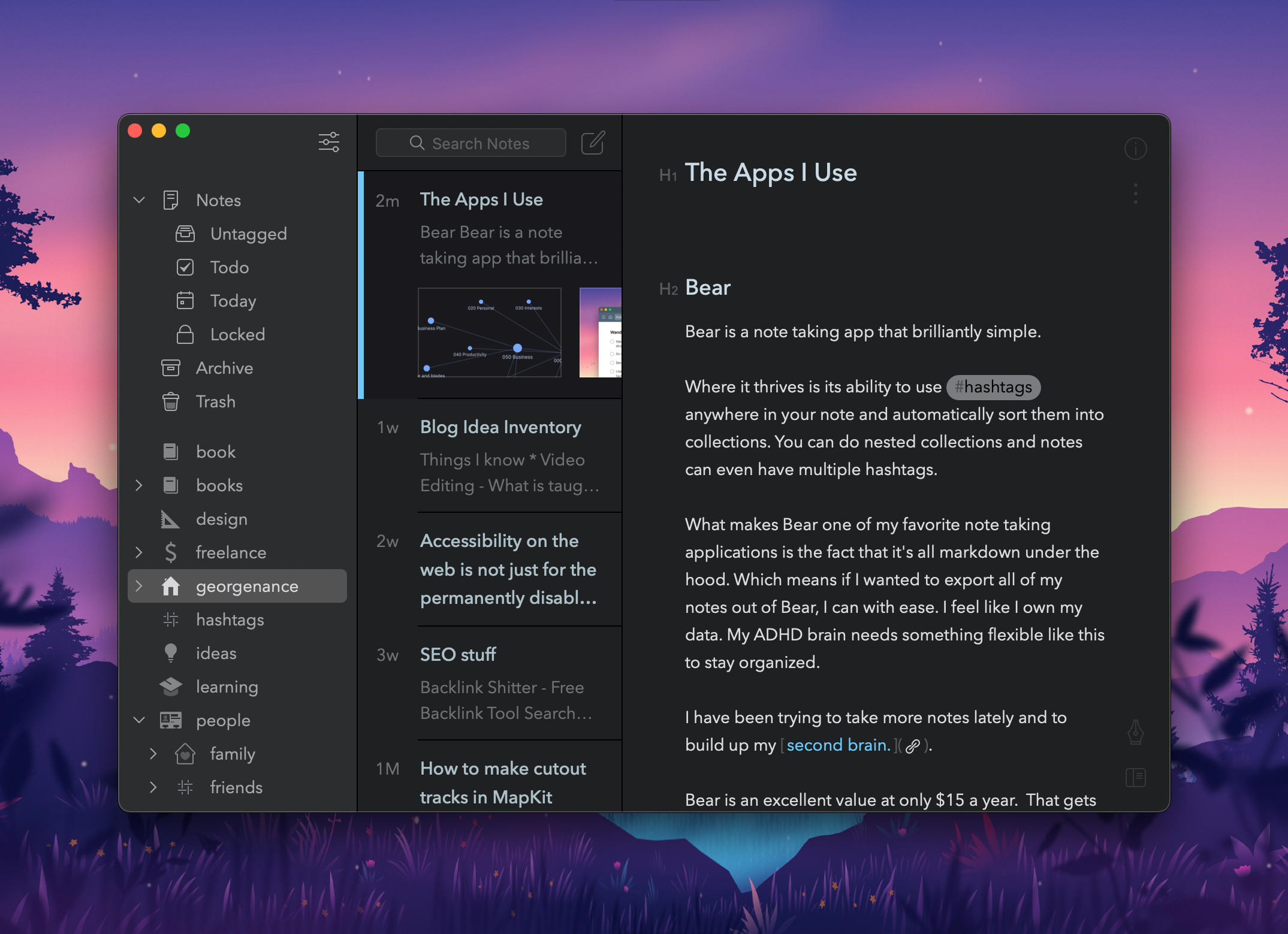The image size is (1288, 934).
Task: Open the sidebar filter settings icon
Action: [328, 142]
